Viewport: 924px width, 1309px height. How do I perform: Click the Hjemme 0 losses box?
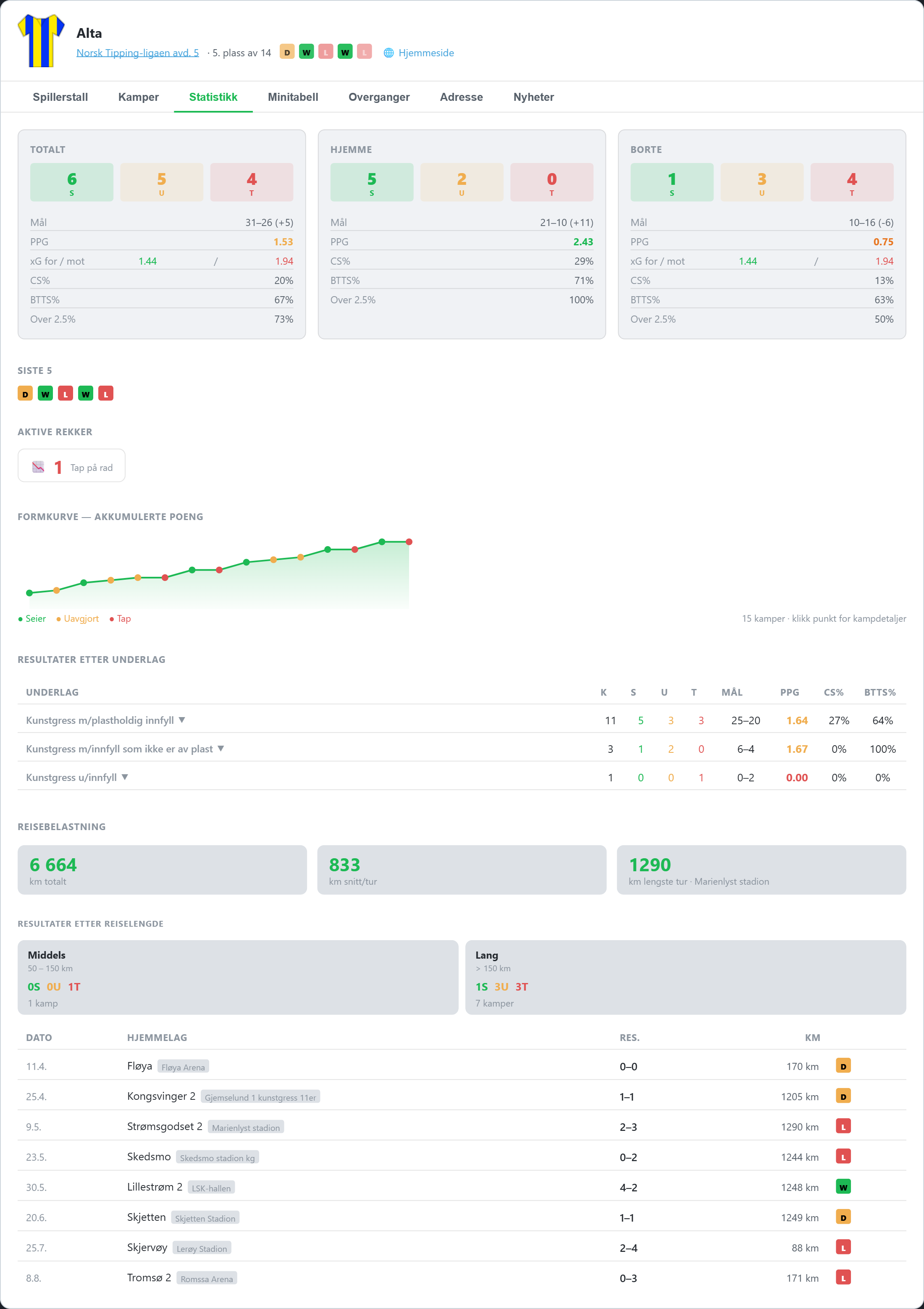(551, 182)
